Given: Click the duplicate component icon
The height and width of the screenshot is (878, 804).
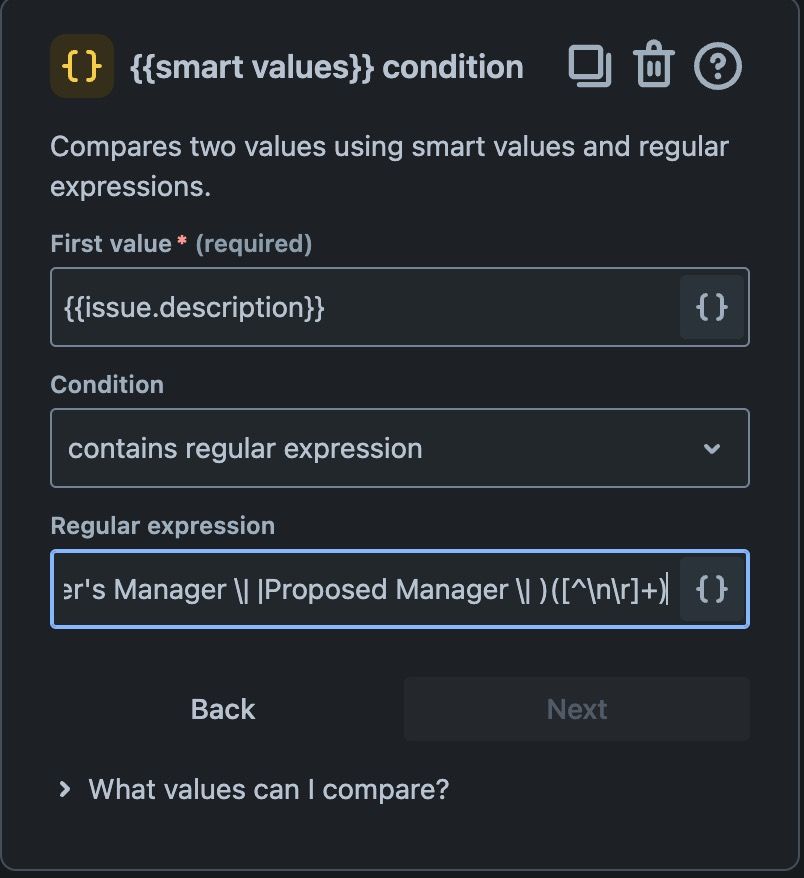Looking at the screenshot, I should pyautogui.click(x=590, y=66).
